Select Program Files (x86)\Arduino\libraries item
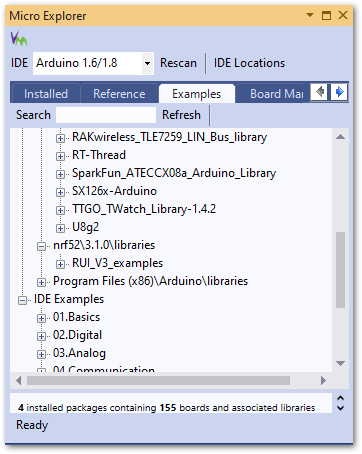This screenshot has width=362, height=454. [x=150, y=281]
